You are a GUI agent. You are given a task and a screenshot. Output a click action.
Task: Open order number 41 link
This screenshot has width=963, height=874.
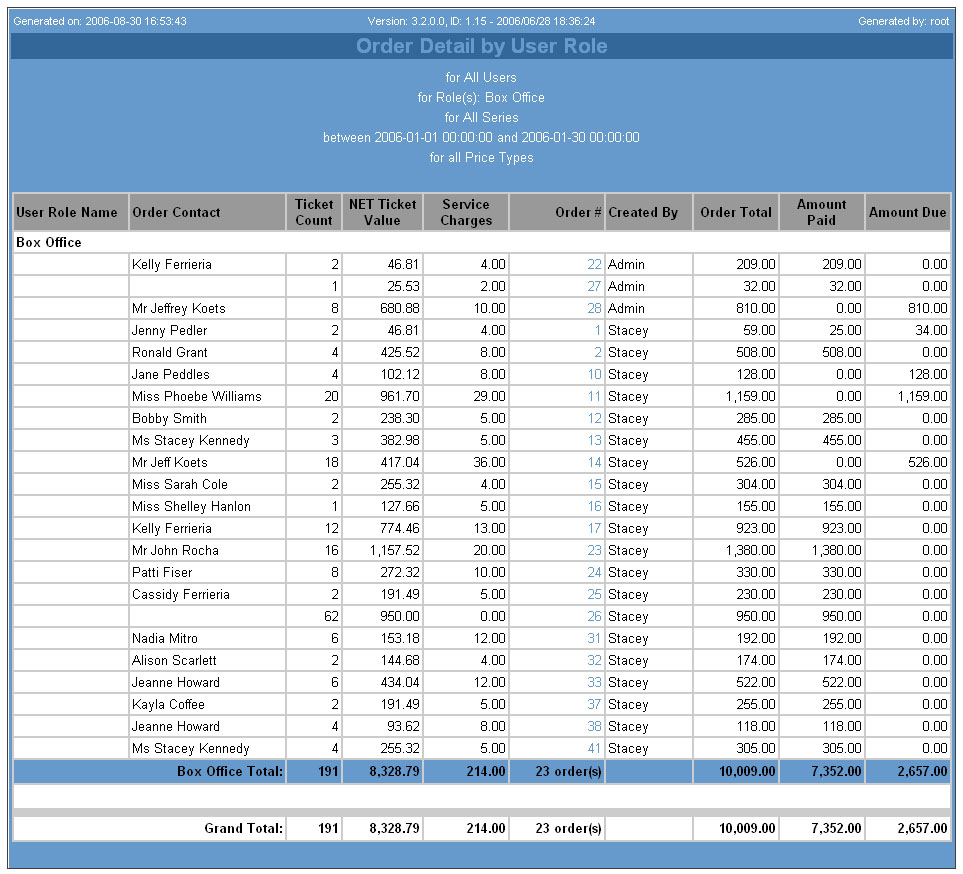click(x=594, y=749)
